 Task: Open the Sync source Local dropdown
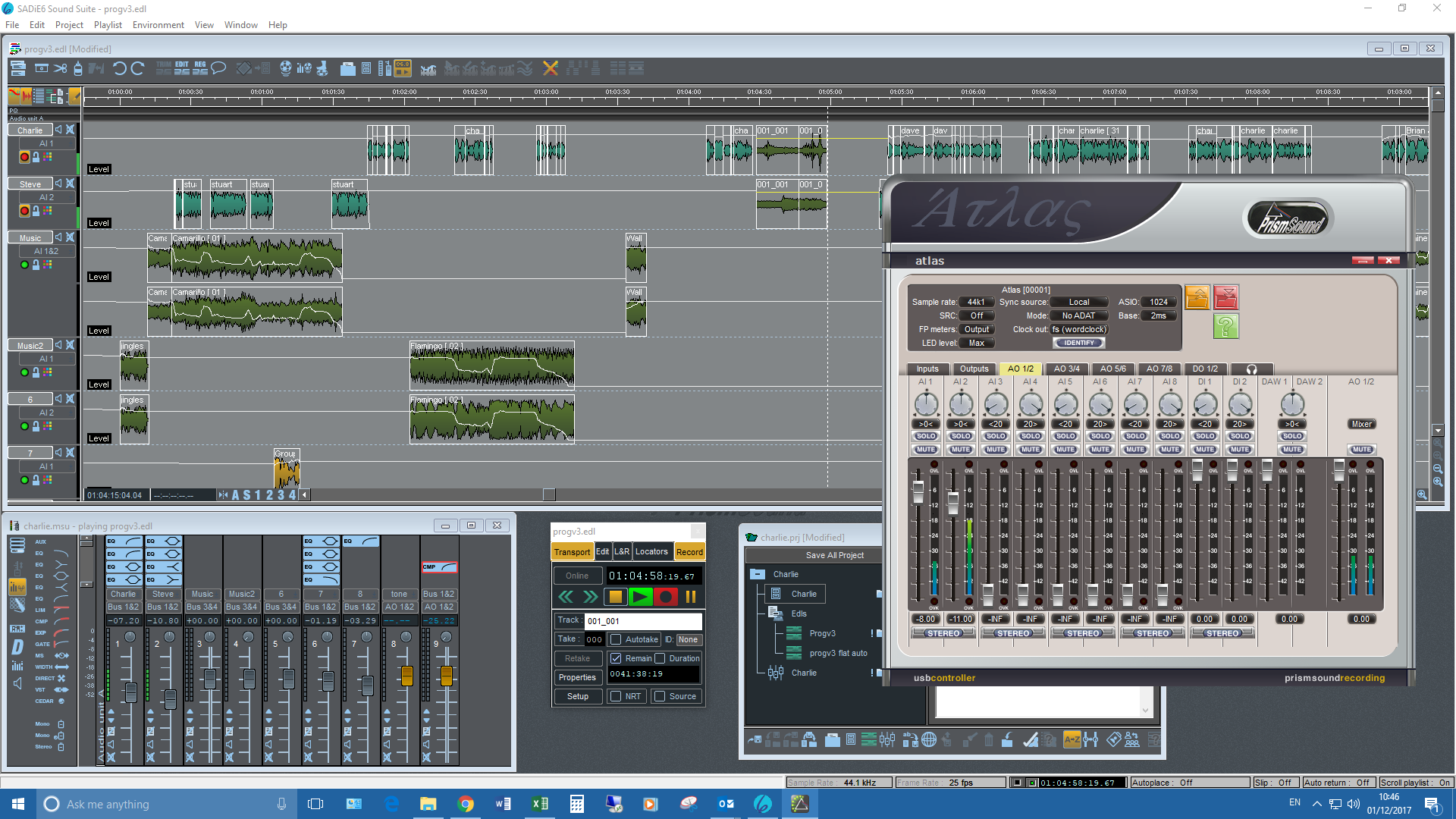point(1078,302)
